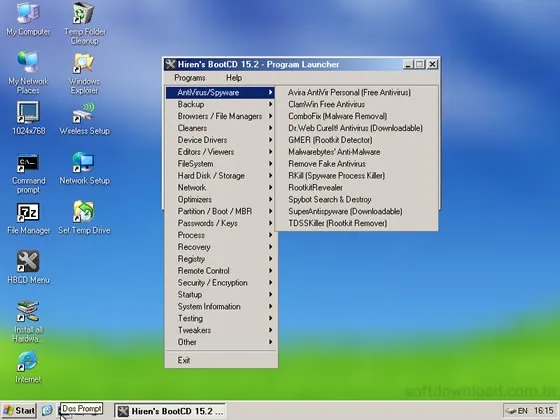560x420 pixels.
Task: Open Temp Folder Cleanup icon
Action: [x=85, y=23]
